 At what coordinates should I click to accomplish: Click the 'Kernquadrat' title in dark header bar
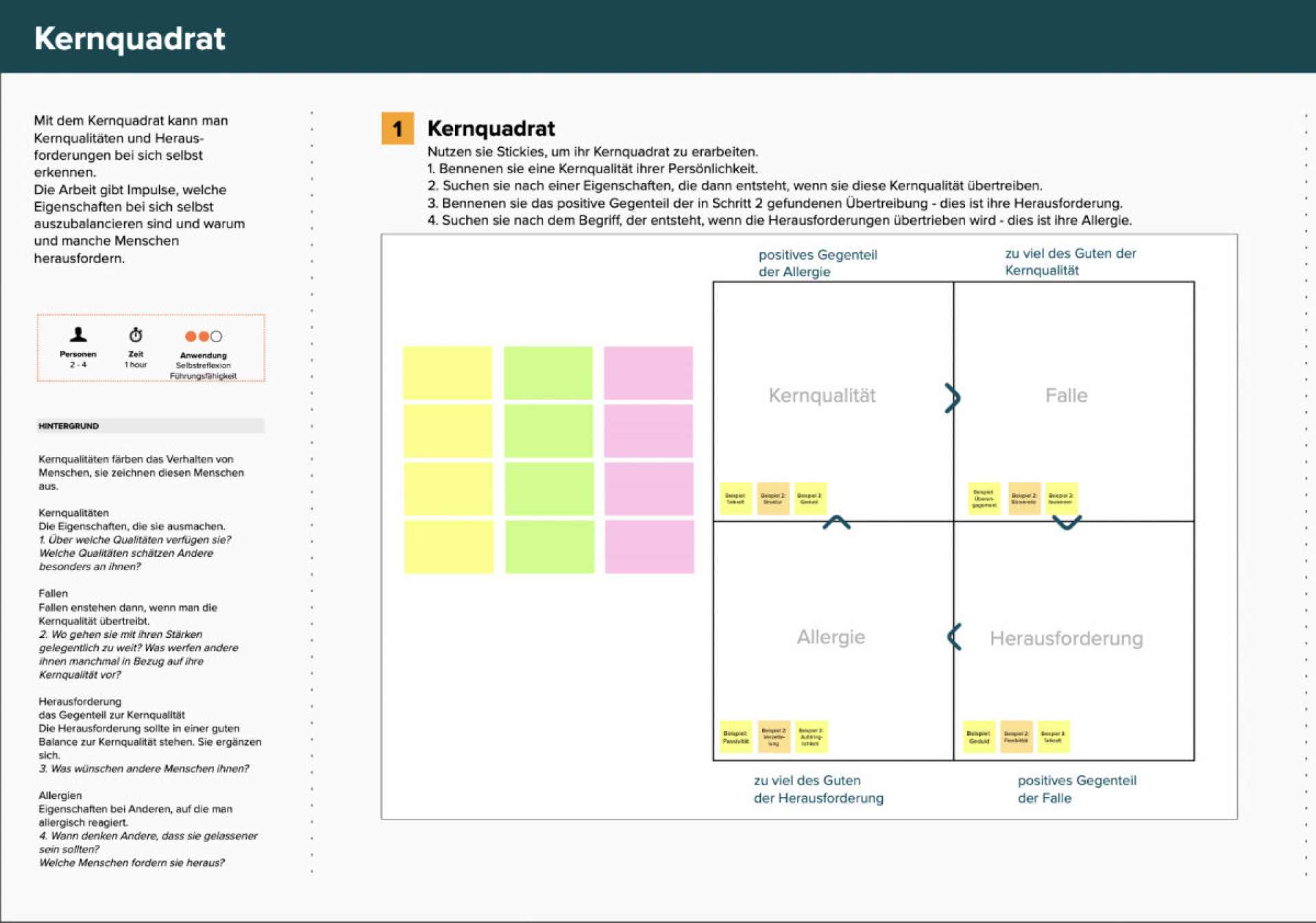pos(130,38)
